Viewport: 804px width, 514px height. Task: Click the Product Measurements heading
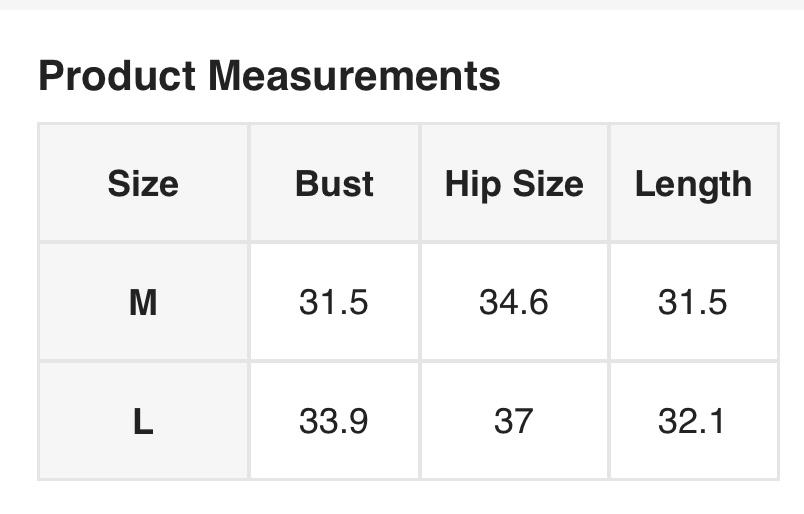point(269,75)
